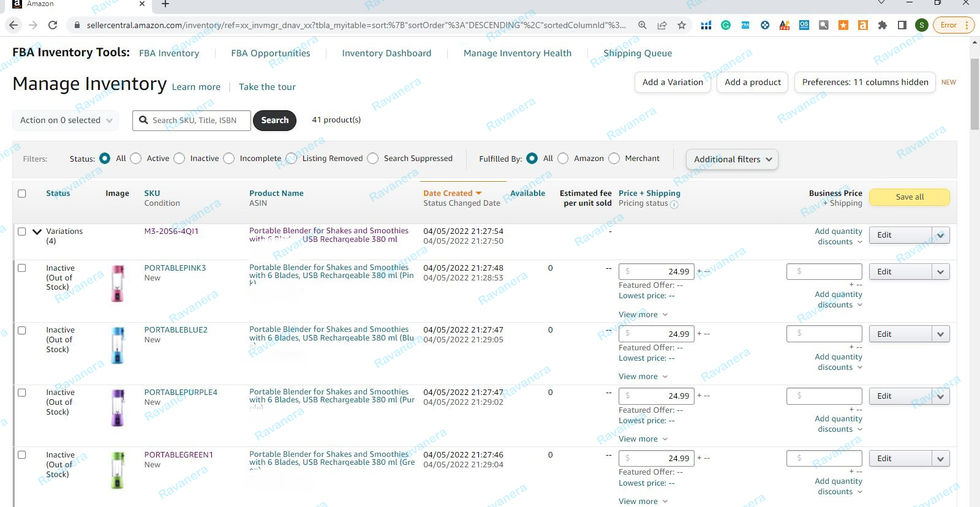980x507 pixels.
Task: Click the page's vertical scrollbar
Action: [974, 94]
